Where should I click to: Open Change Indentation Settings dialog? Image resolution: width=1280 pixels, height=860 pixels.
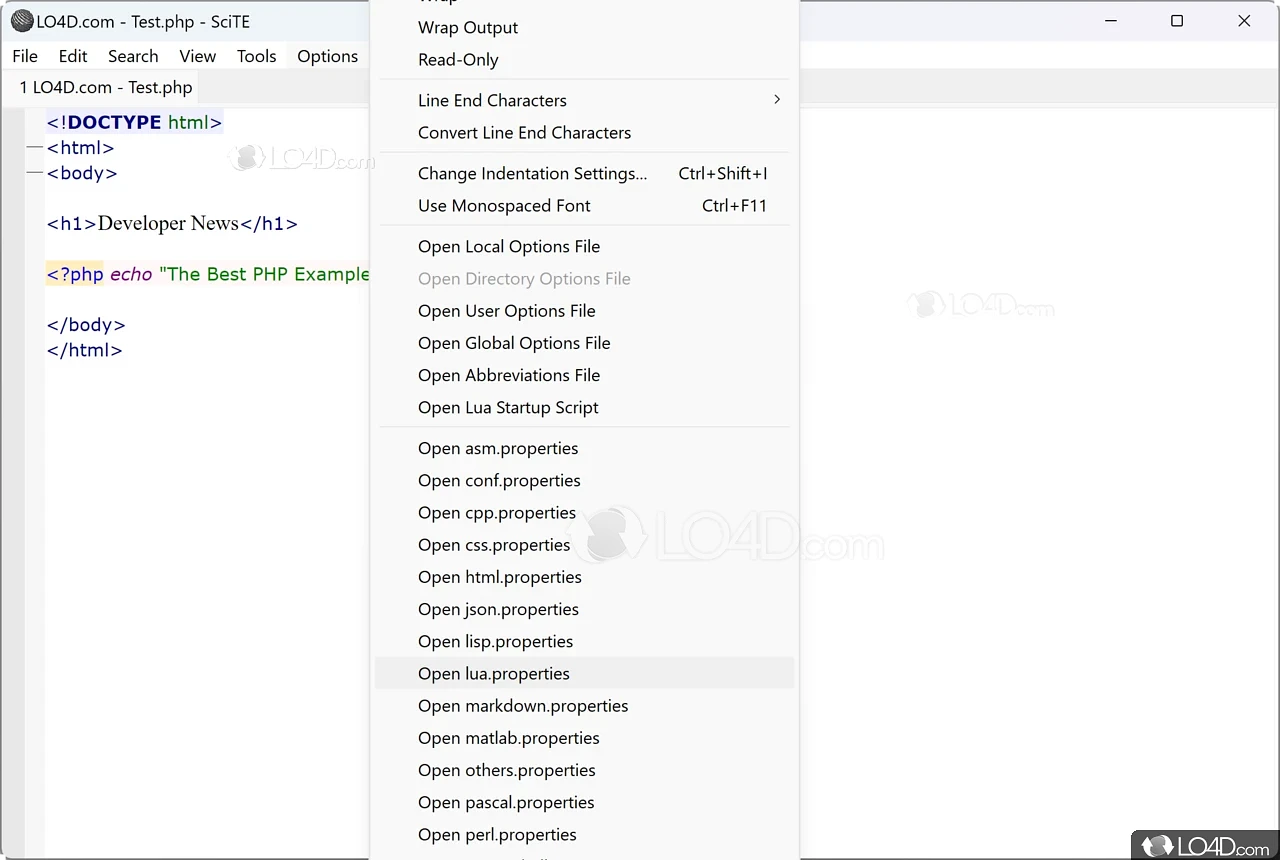point(532,174)
